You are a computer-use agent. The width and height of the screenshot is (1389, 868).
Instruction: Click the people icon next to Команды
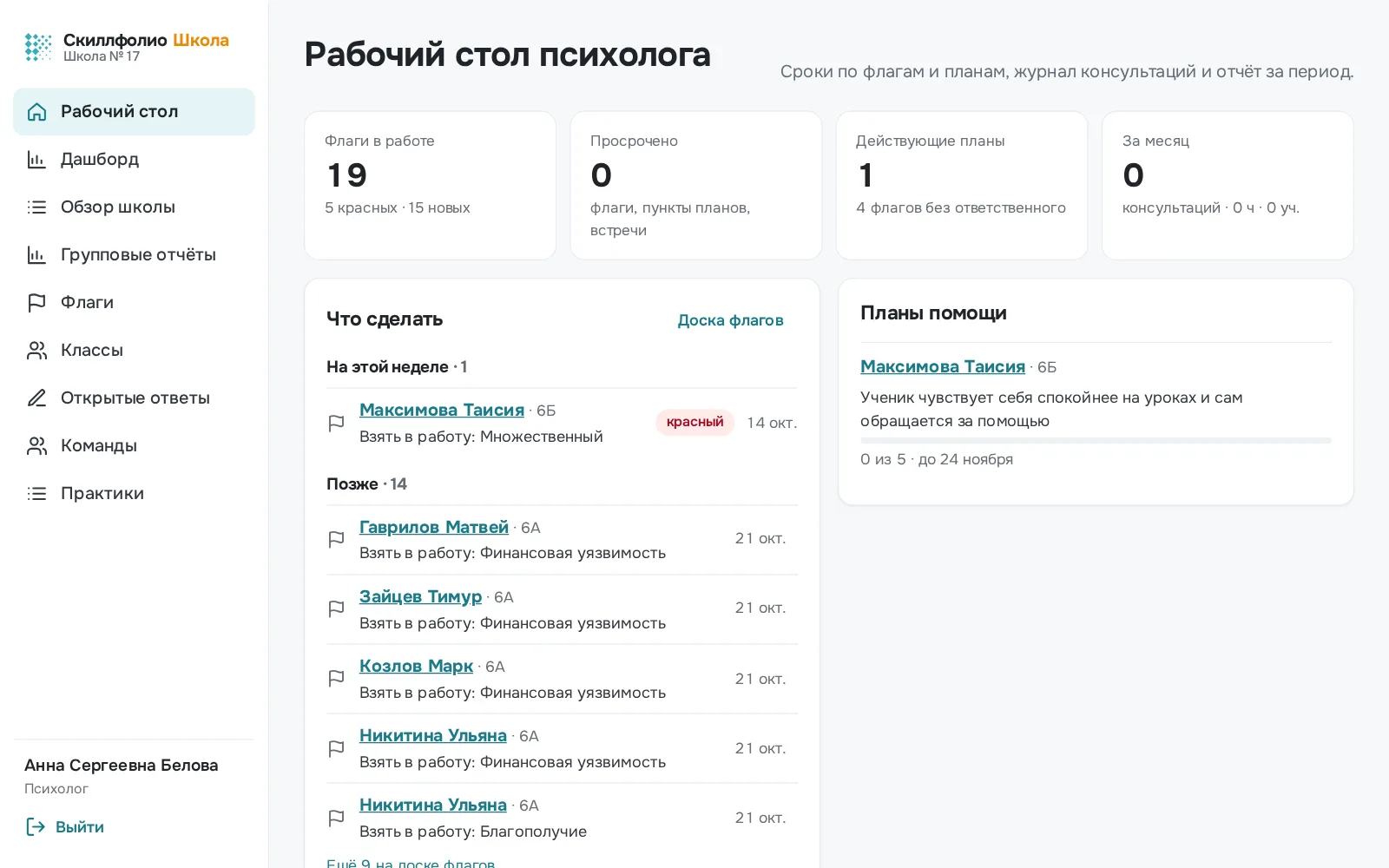pos(36,446)
